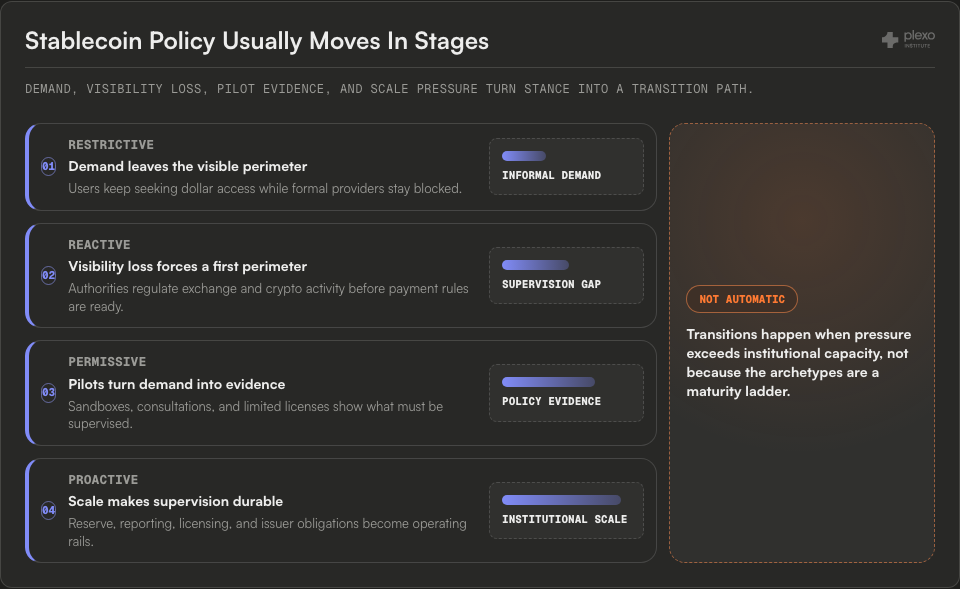The width and height of the screenshot is (960, 589).
Task: Click description 'Users keep seeking dollar access'
Action: coord(264,189)
